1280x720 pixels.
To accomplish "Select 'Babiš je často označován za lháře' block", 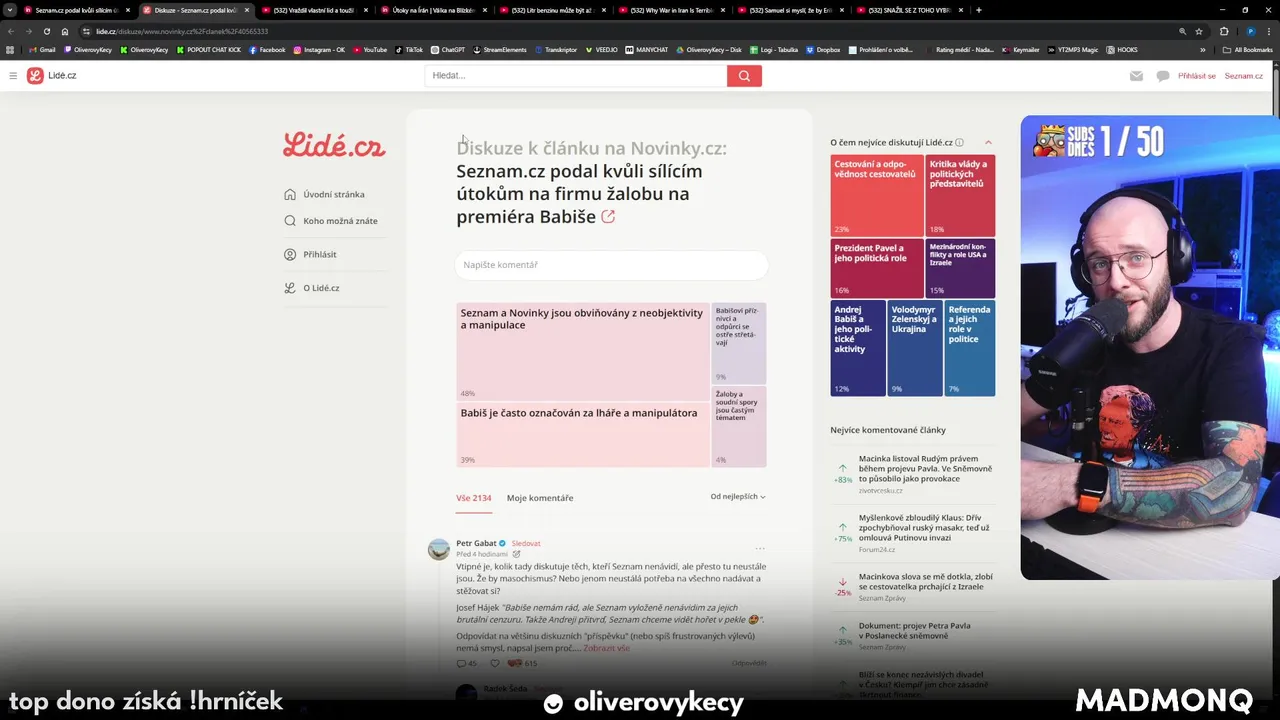I will [x=583, y=435].
